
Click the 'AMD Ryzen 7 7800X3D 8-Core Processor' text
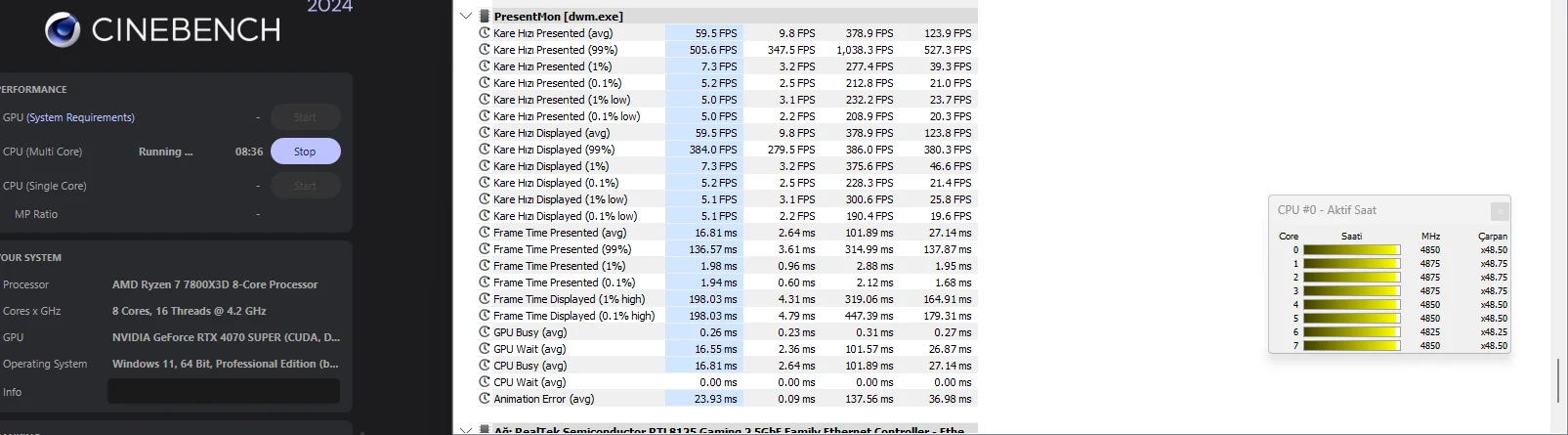(215, 284)
